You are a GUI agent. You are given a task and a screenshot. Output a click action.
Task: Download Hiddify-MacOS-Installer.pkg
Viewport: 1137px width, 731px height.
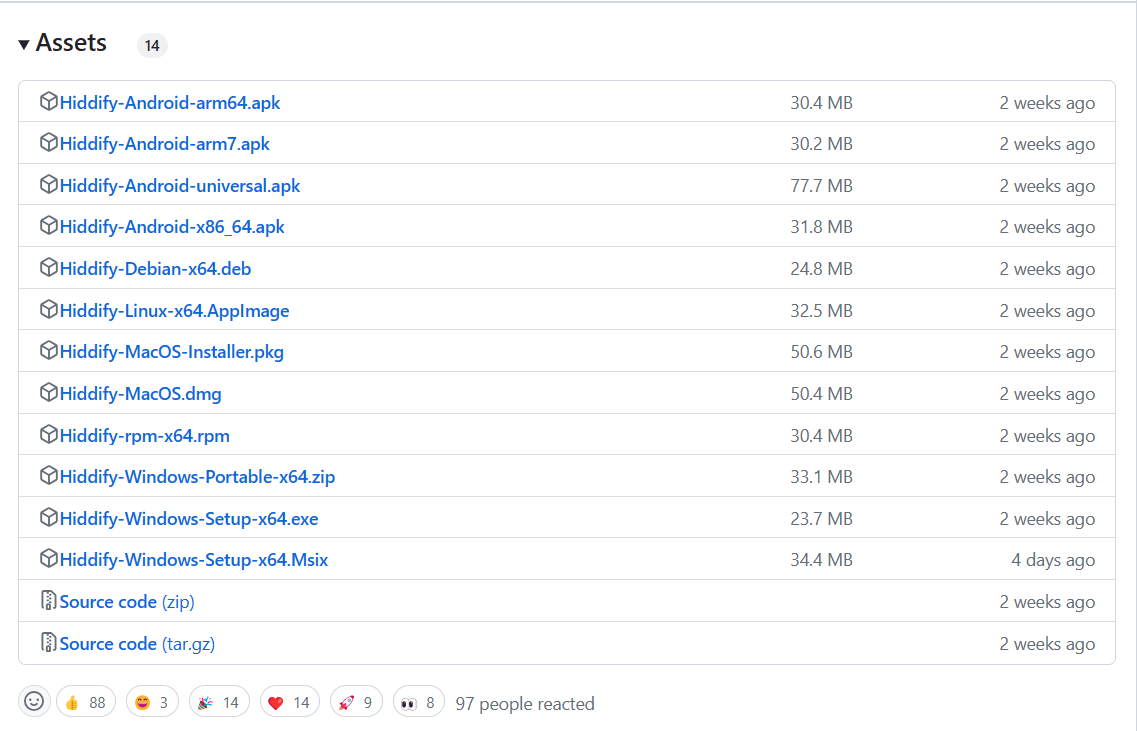coord(172,352)
